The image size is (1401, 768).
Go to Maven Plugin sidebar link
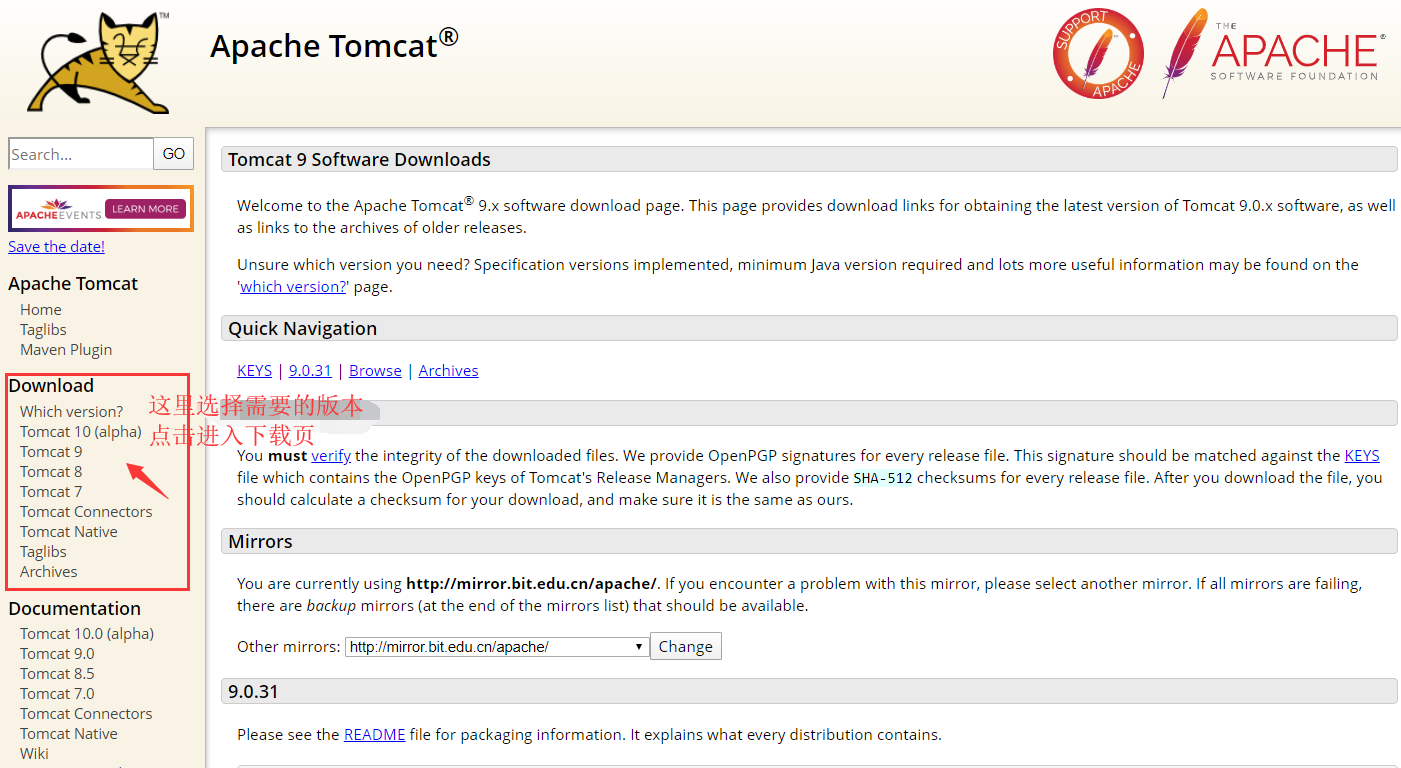pos(66,349)
